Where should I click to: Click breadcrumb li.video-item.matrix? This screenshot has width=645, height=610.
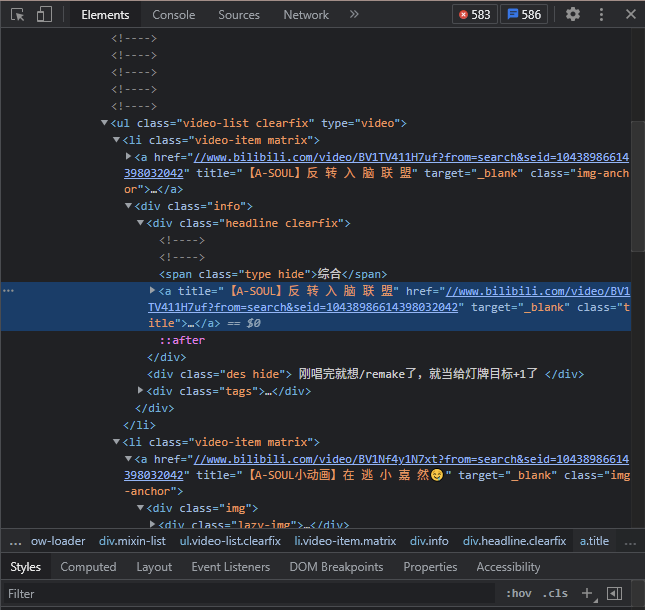point(345,541)
